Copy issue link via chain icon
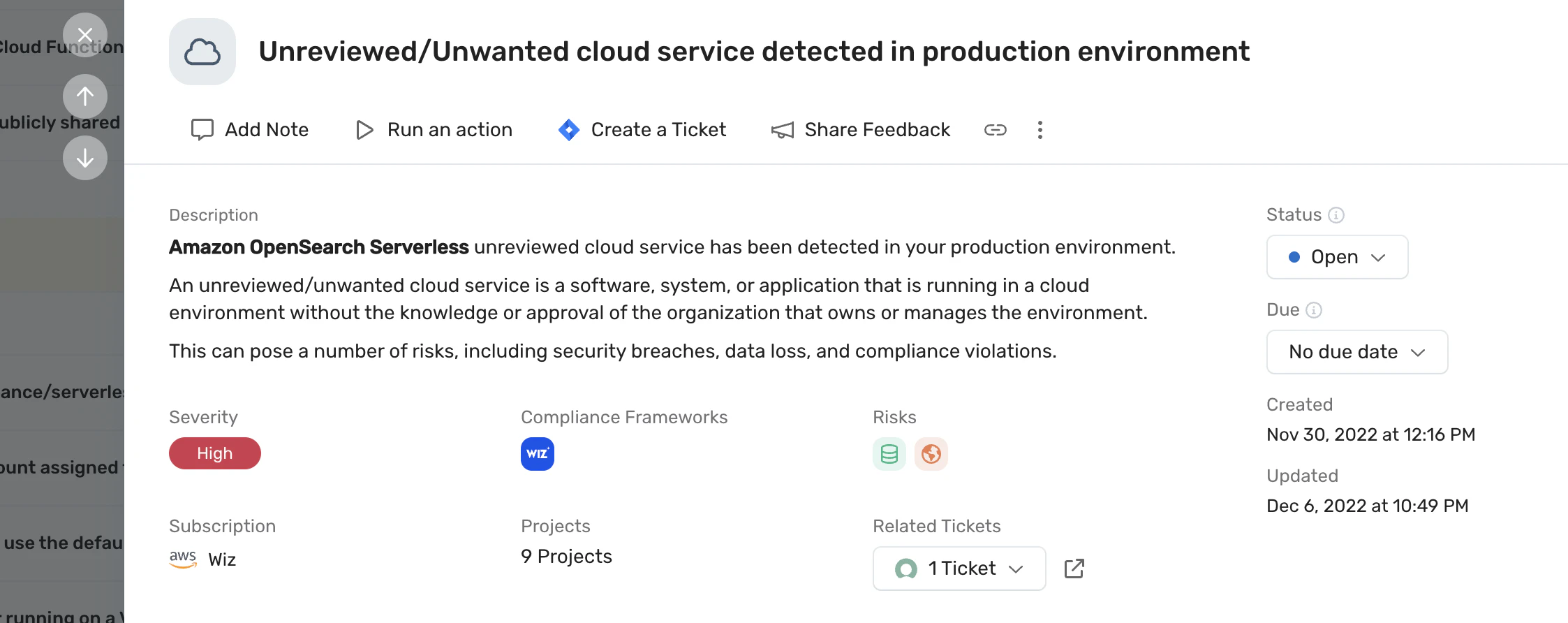This screenshot has width=1568, height=623. pos(995,130)
